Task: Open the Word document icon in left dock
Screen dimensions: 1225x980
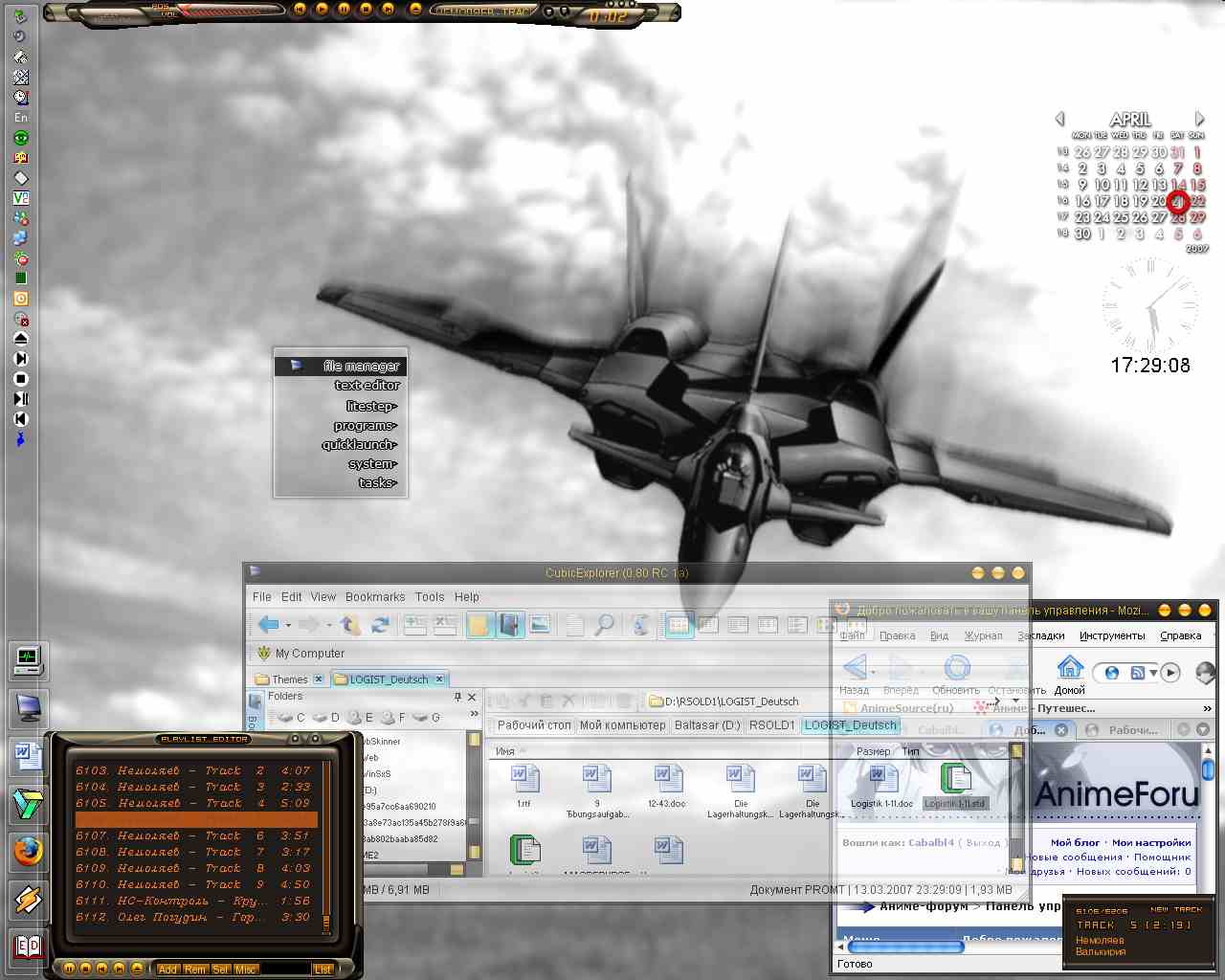Action: pos(28,756)
